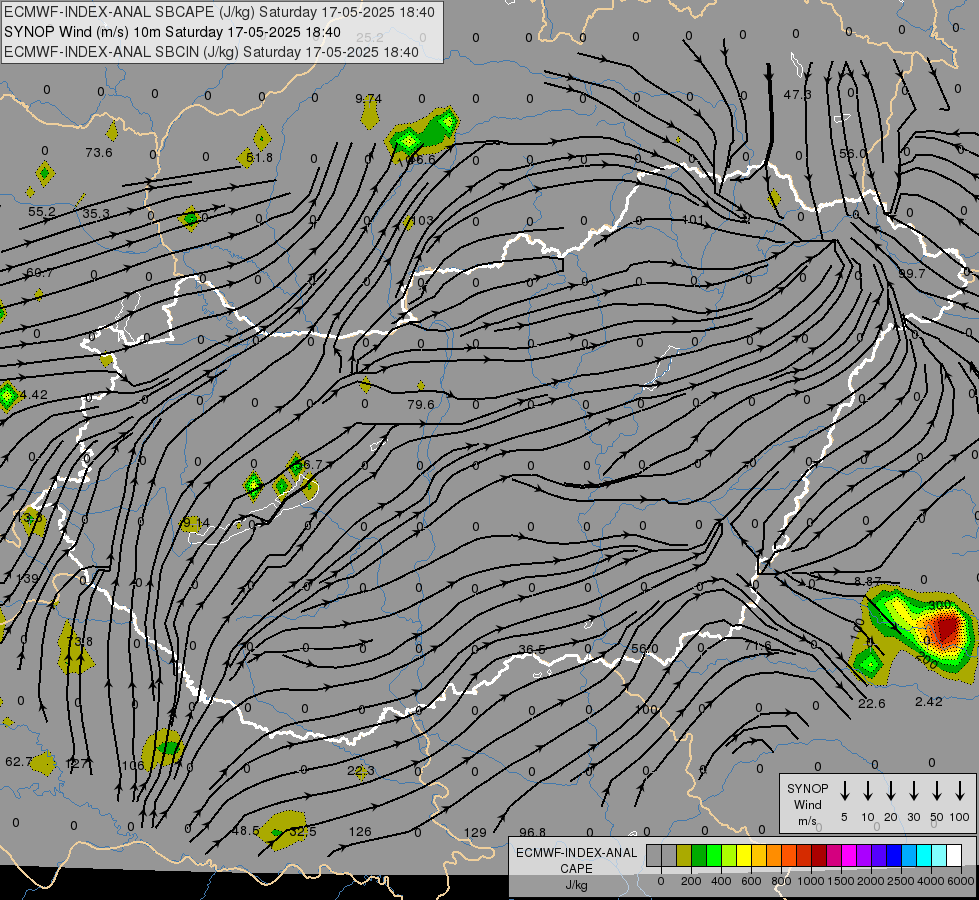Viewport: 979px width, 900px height.
Task: Click the map value 71.6
Action: click(x=758, y=646)
